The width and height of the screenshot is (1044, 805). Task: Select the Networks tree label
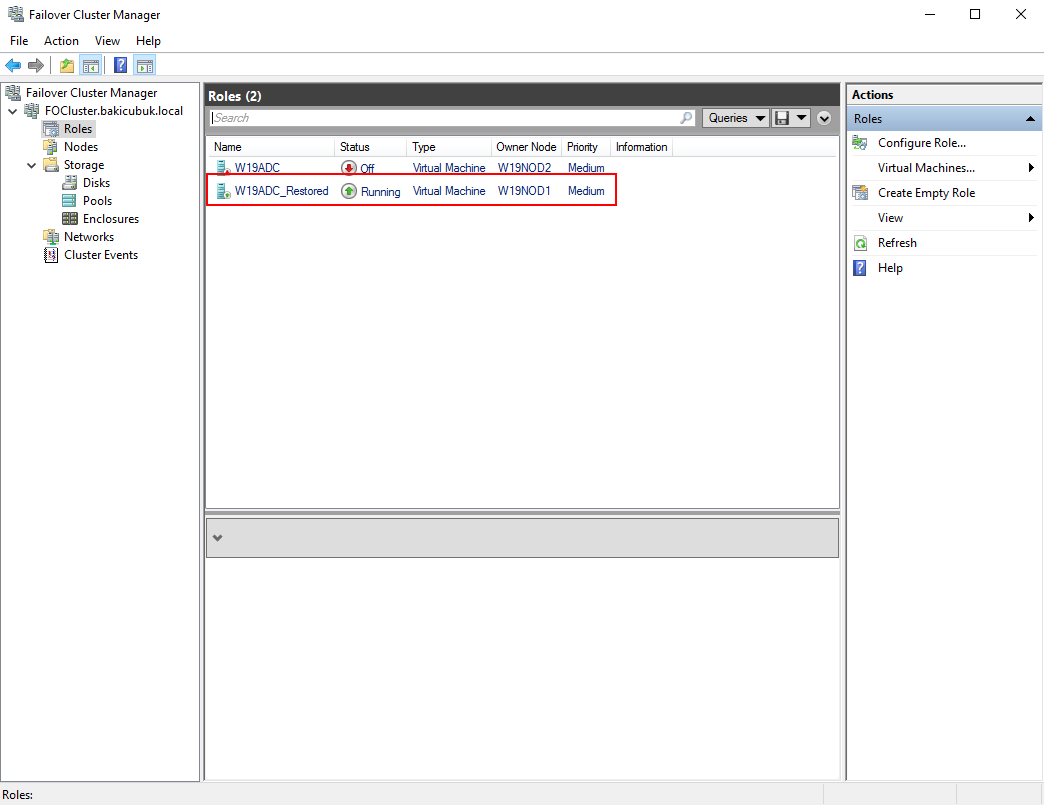[x=89, y=236]
